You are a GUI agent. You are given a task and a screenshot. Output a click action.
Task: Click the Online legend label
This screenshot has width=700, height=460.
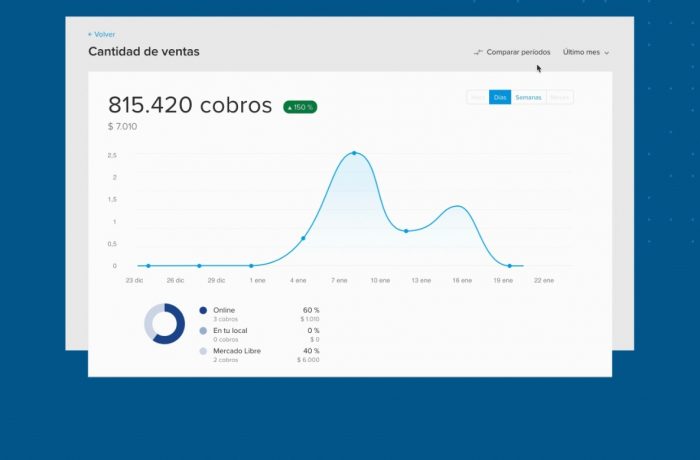(x=224, y=310)
